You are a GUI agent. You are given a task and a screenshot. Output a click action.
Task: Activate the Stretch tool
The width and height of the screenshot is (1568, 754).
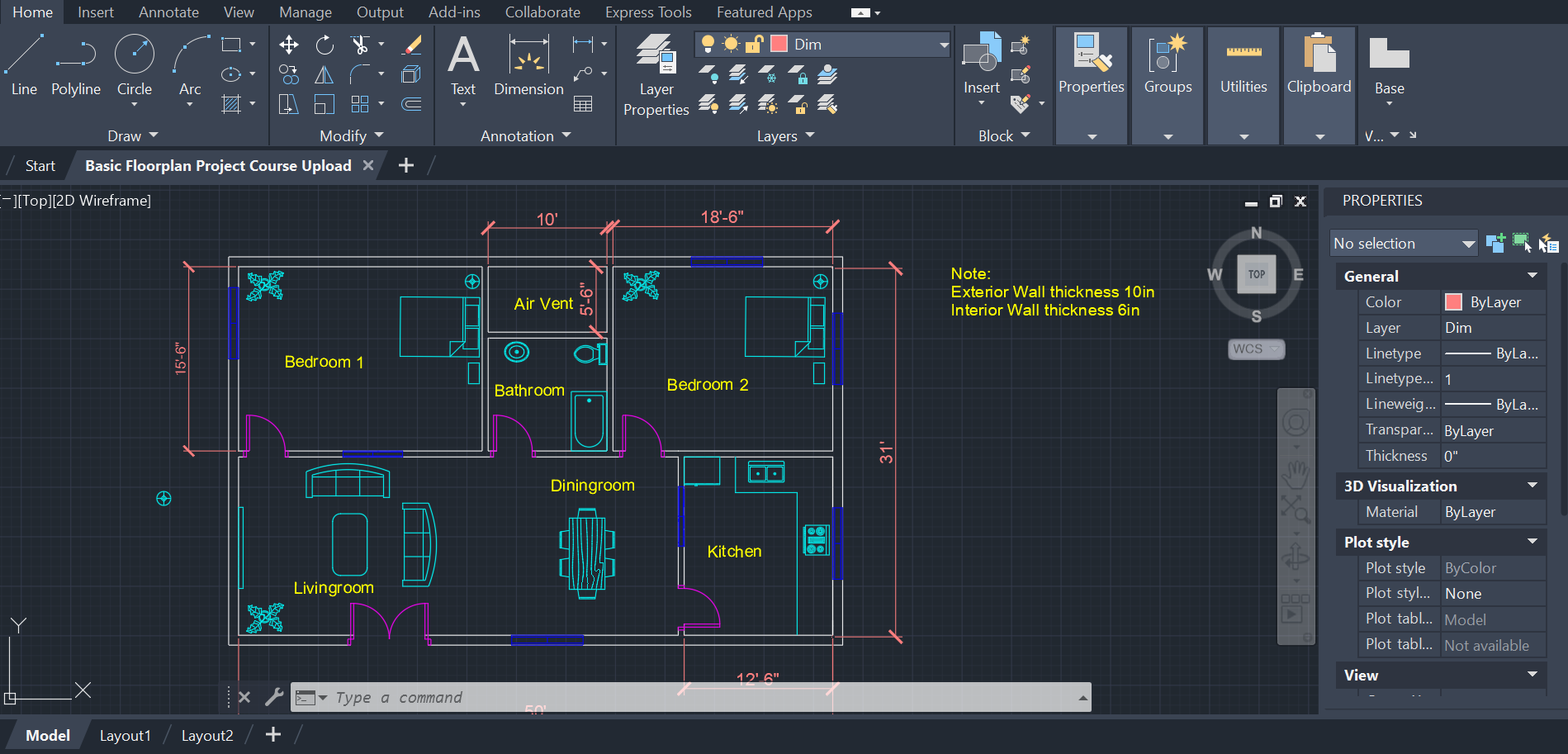pyautogui.click(x=289, y=104)
